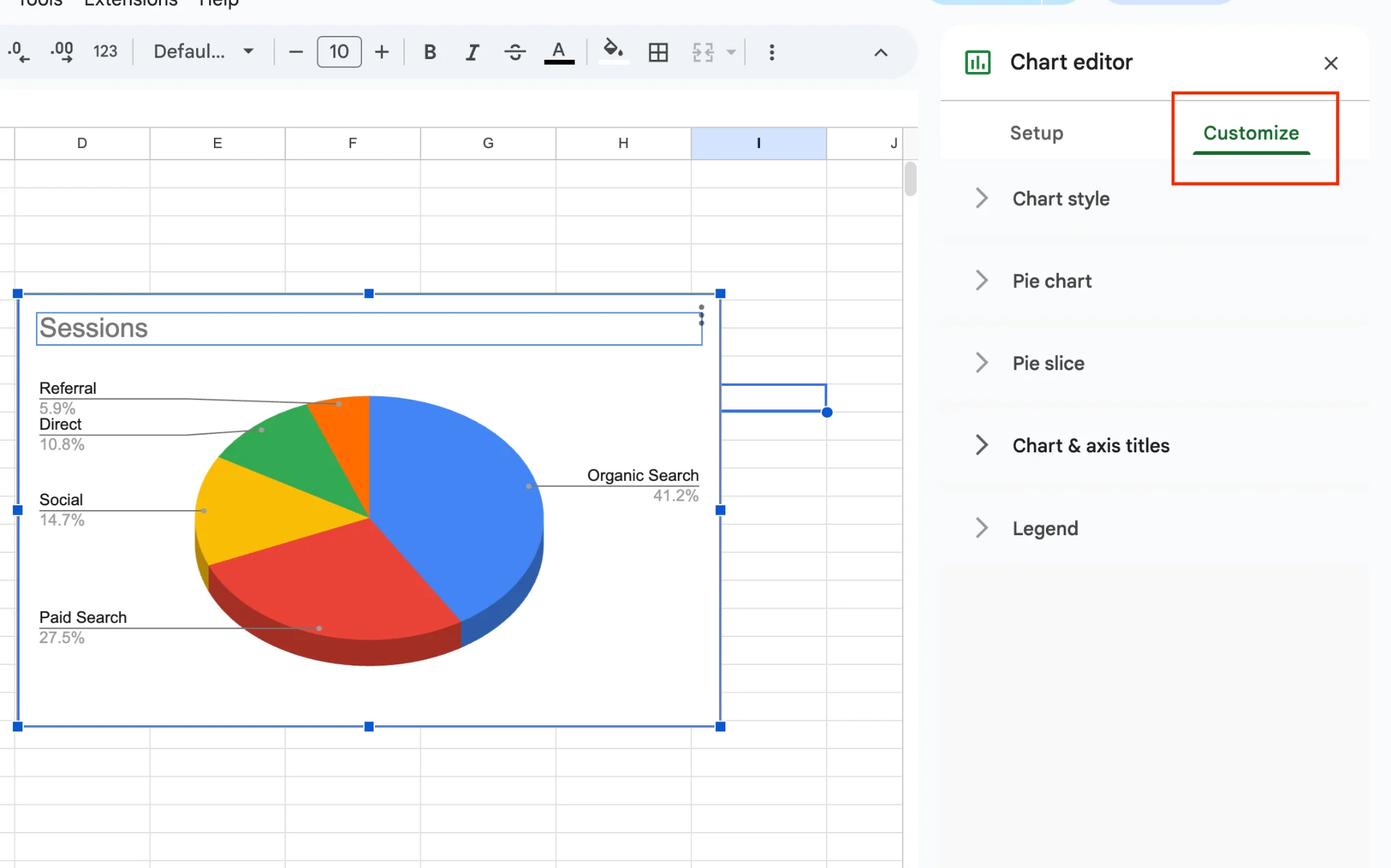Click the chart's top-center resize handle
This screenshot has width=1391, height=868.
point(369,293)
